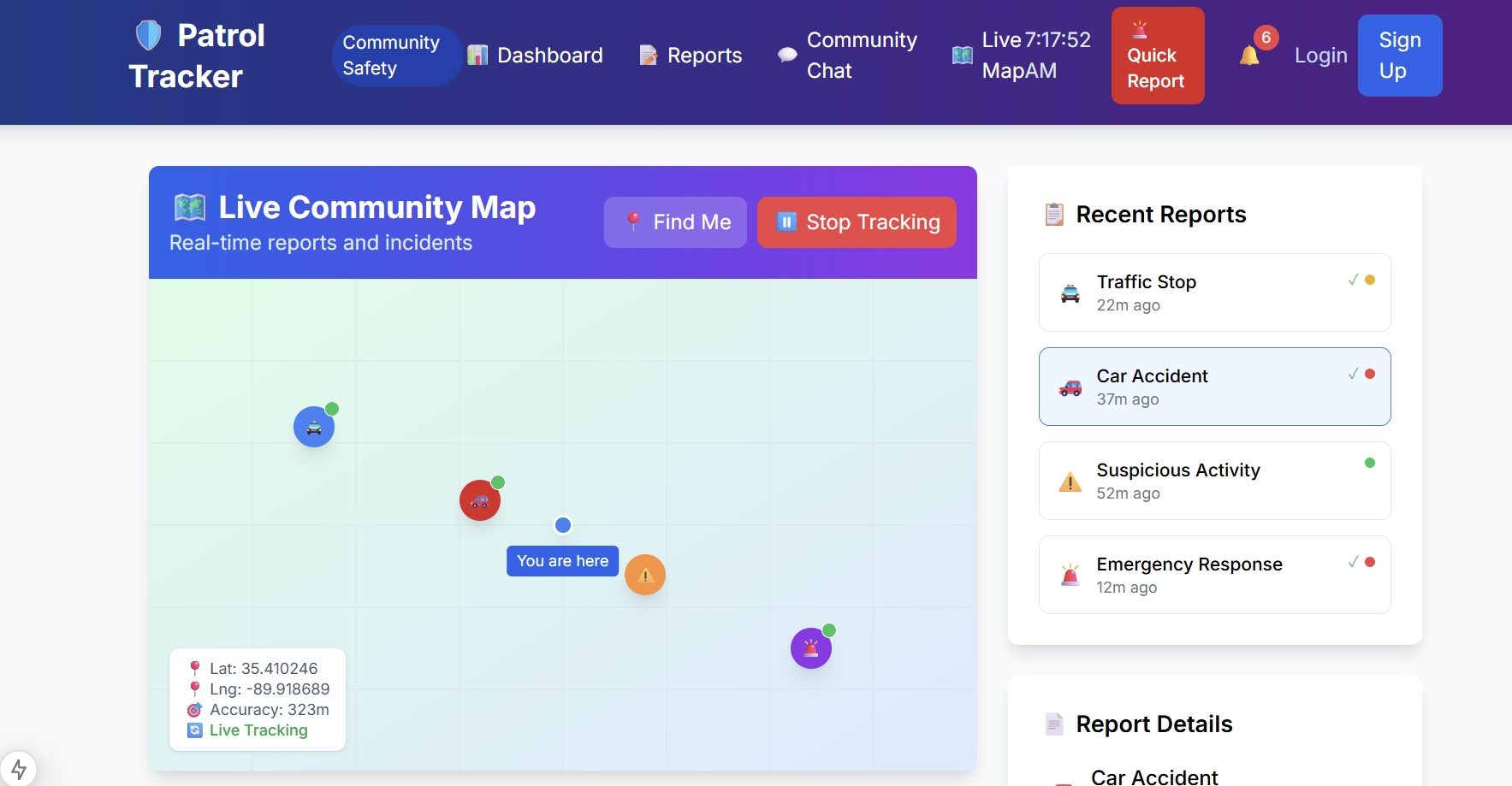
Task: Switch to the Live Map page
Action: (x=1022, y=56)
